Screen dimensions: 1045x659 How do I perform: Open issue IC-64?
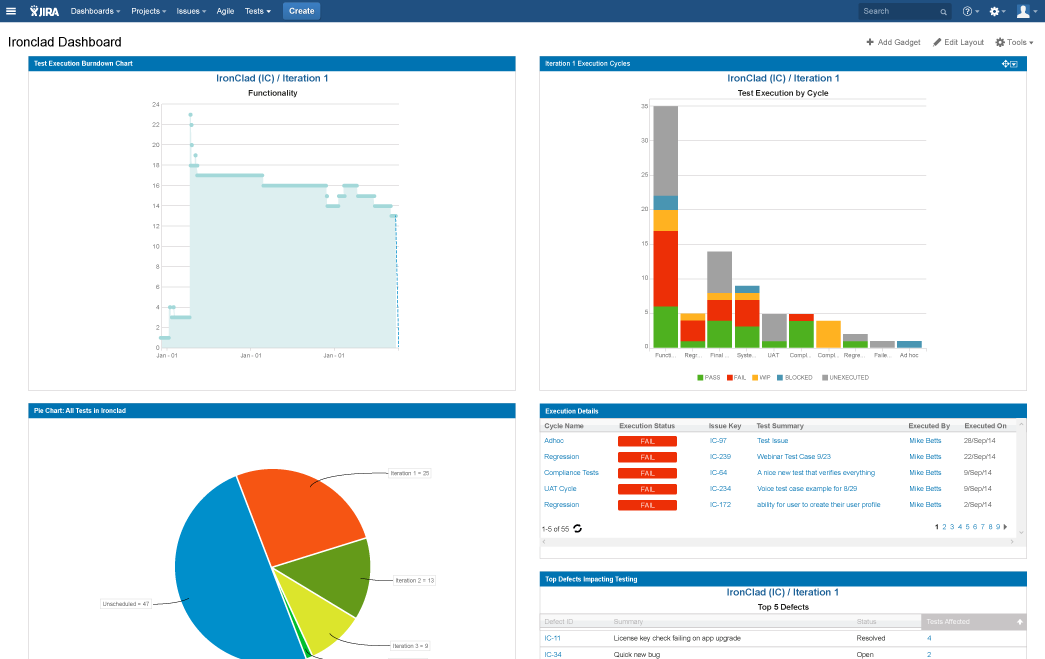[718, 472]
